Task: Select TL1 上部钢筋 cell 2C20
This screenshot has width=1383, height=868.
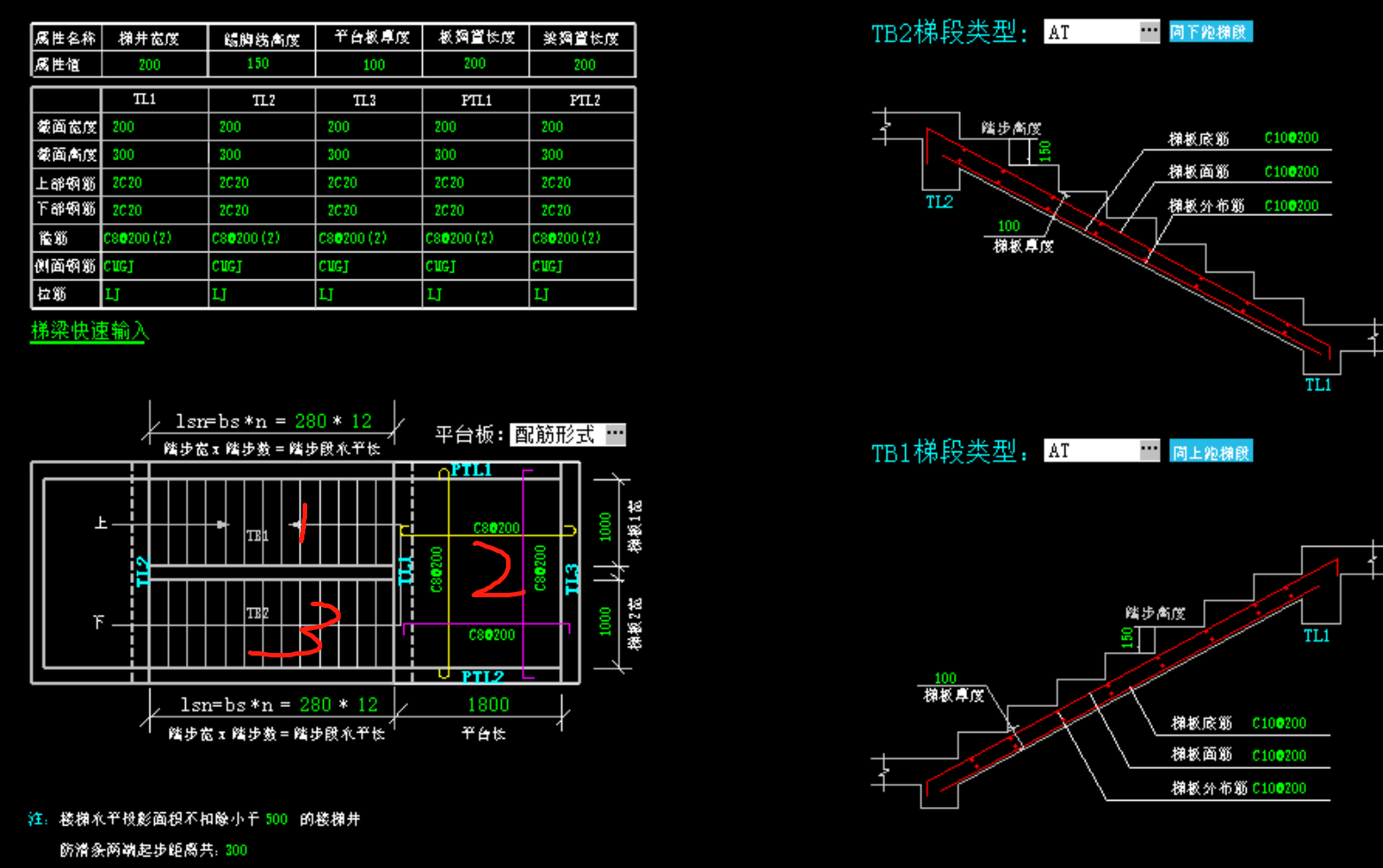Action: click(x=127, y=182)
